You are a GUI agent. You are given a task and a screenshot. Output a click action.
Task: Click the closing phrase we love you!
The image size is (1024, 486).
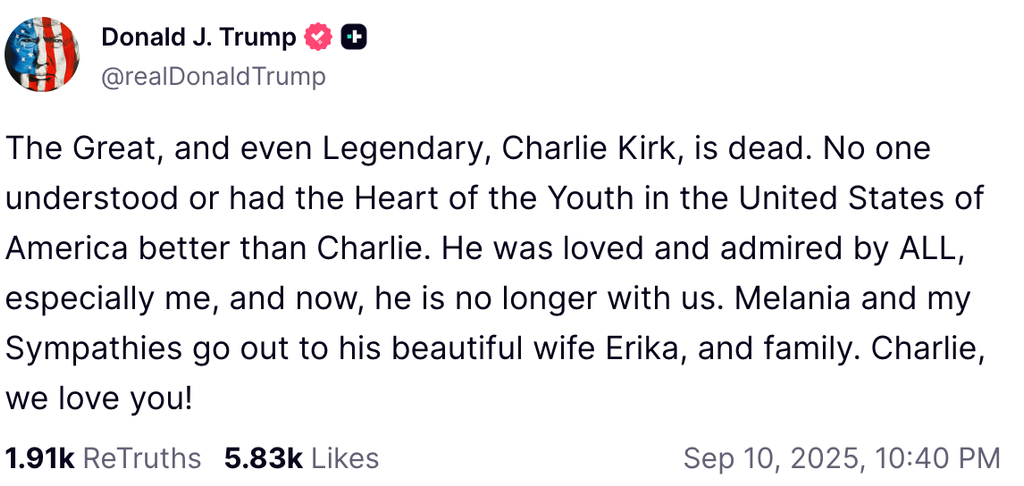97,398
